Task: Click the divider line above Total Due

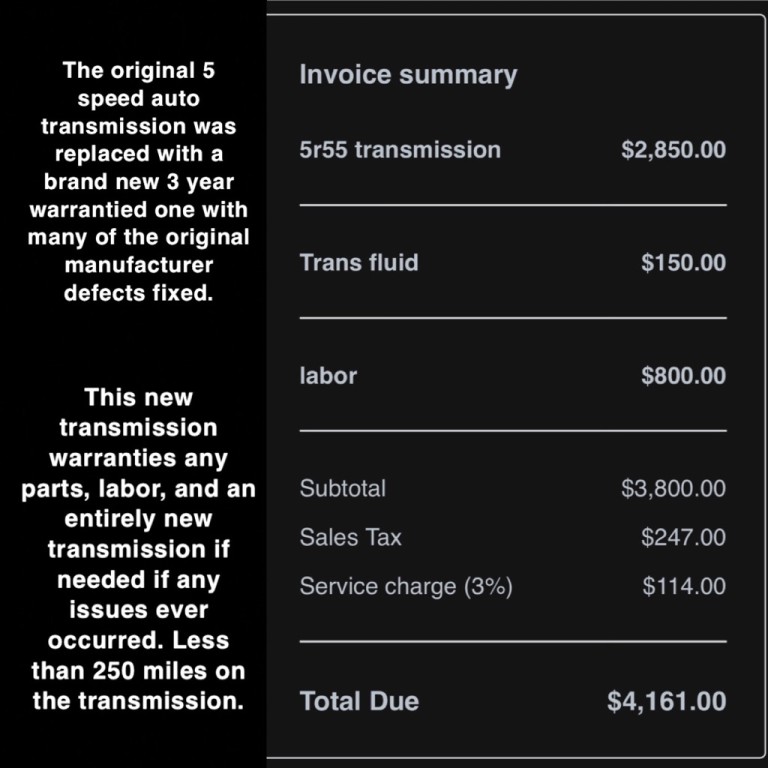Action: (513, 641)
